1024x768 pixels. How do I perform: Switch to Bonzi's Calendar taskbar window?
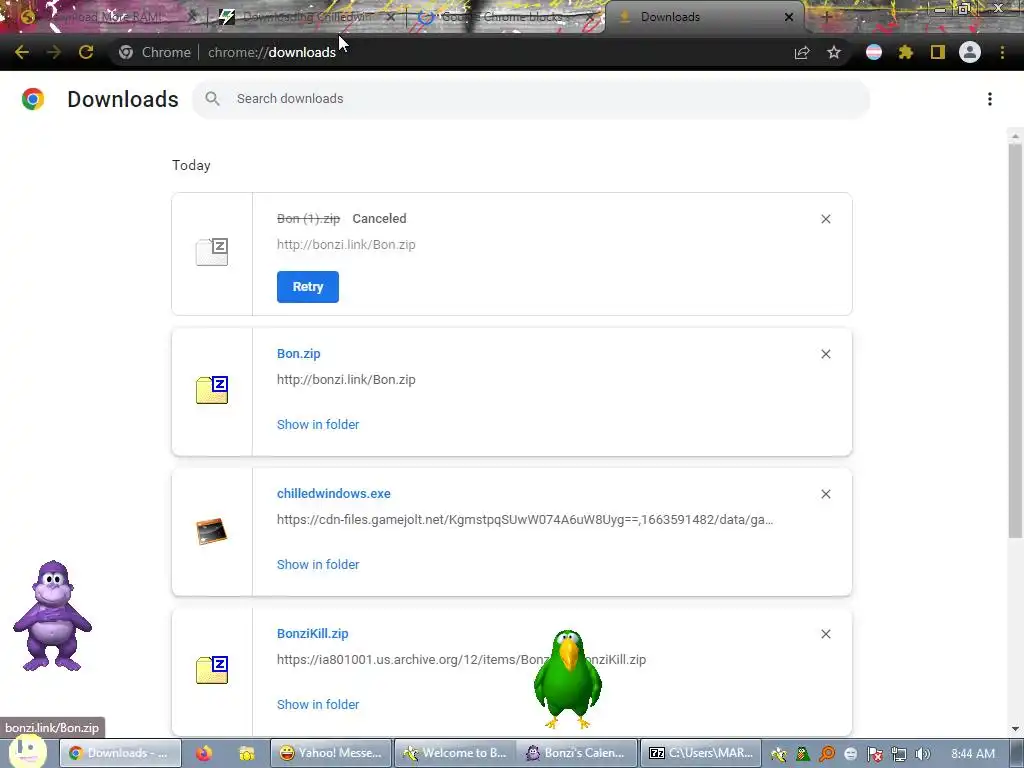577,753
